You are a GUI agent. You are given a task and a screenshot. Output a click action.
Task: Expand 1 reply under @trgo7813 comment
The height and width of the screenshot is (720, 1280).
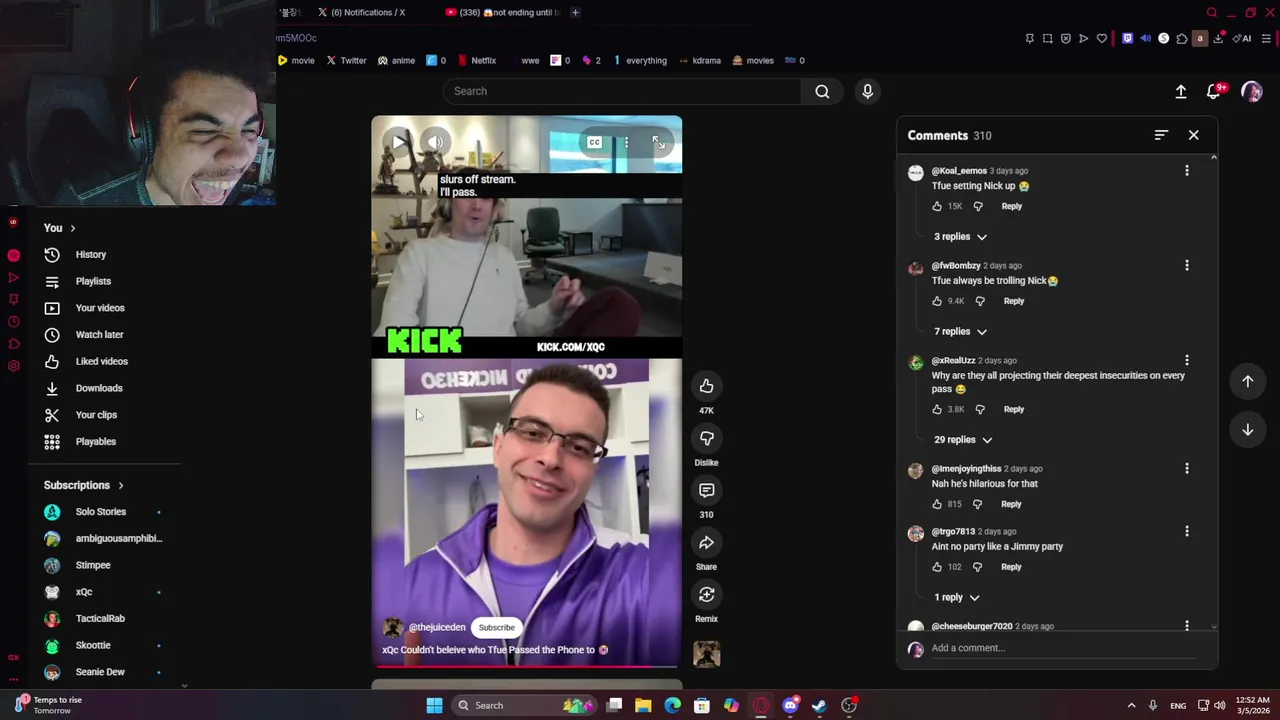956,597
